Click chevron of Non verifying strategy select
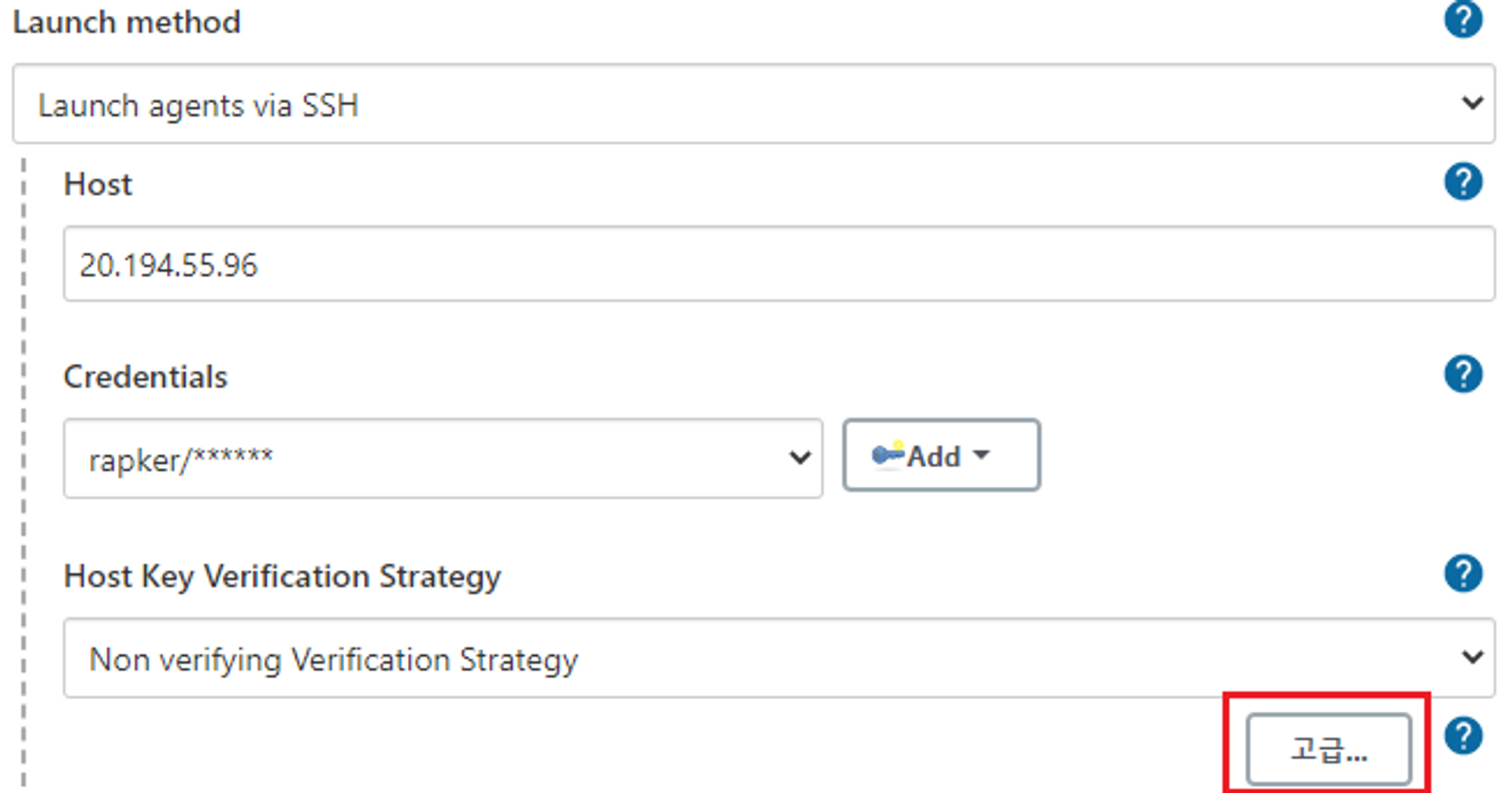The image size is (1512, 793). [x=1472, y=657]
